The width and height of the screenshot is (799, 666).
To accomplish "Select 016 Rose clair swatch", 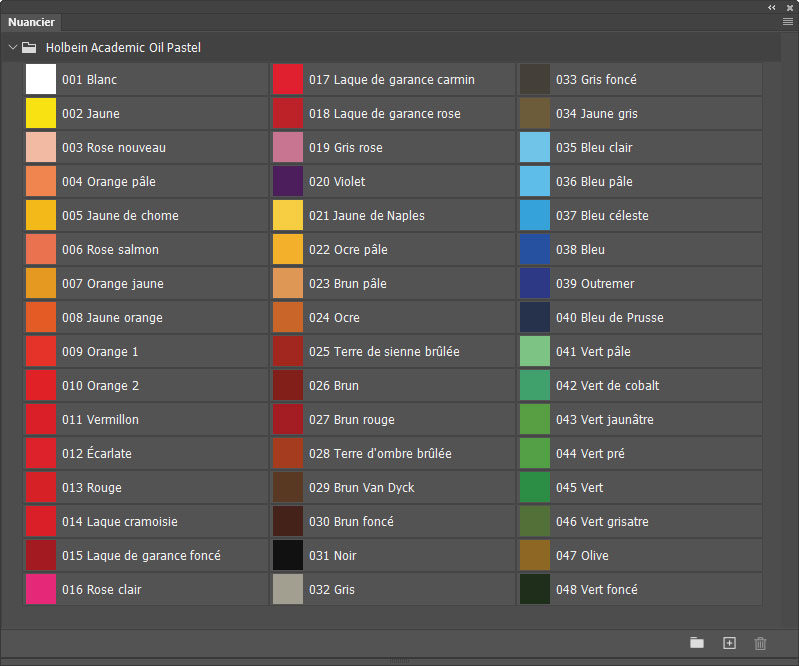I will coord(41,590).
